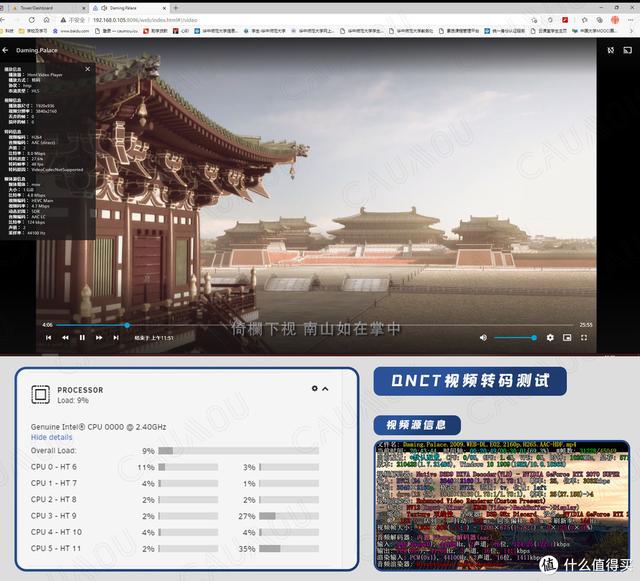The height and width of the screenshot is (581, 640).
Task: Open the favorites star icon in toolbar
Action: coord(584,20)
